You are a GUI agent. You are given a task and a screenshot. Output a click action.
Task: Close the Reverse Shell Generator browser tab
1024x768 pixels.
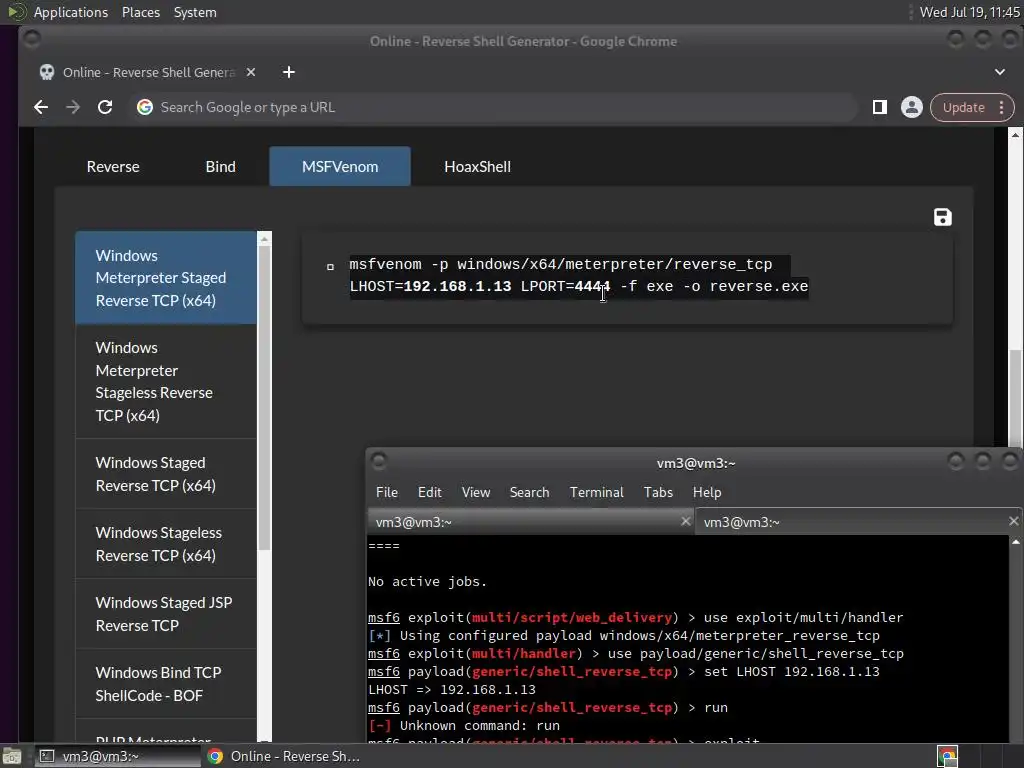click(x=251, y=72)
